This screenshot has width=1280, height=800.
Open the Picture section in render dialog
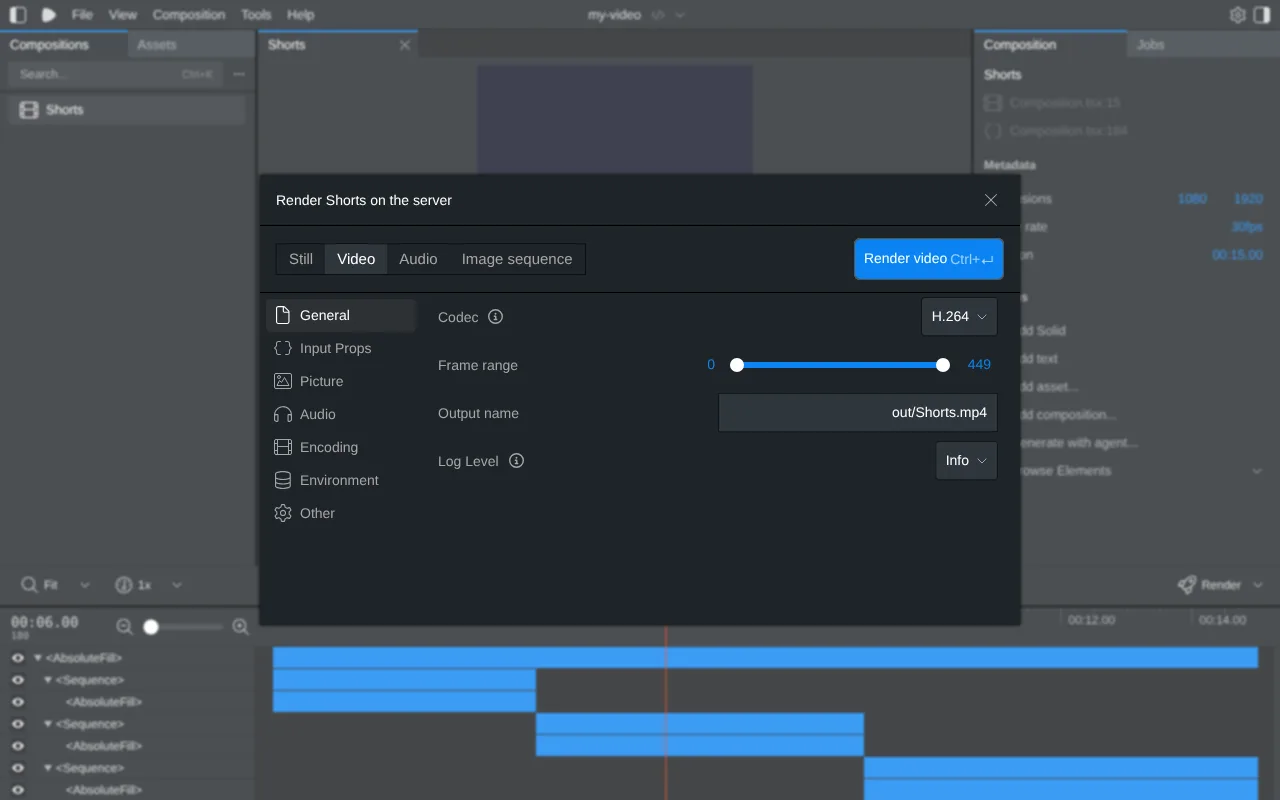340,381
